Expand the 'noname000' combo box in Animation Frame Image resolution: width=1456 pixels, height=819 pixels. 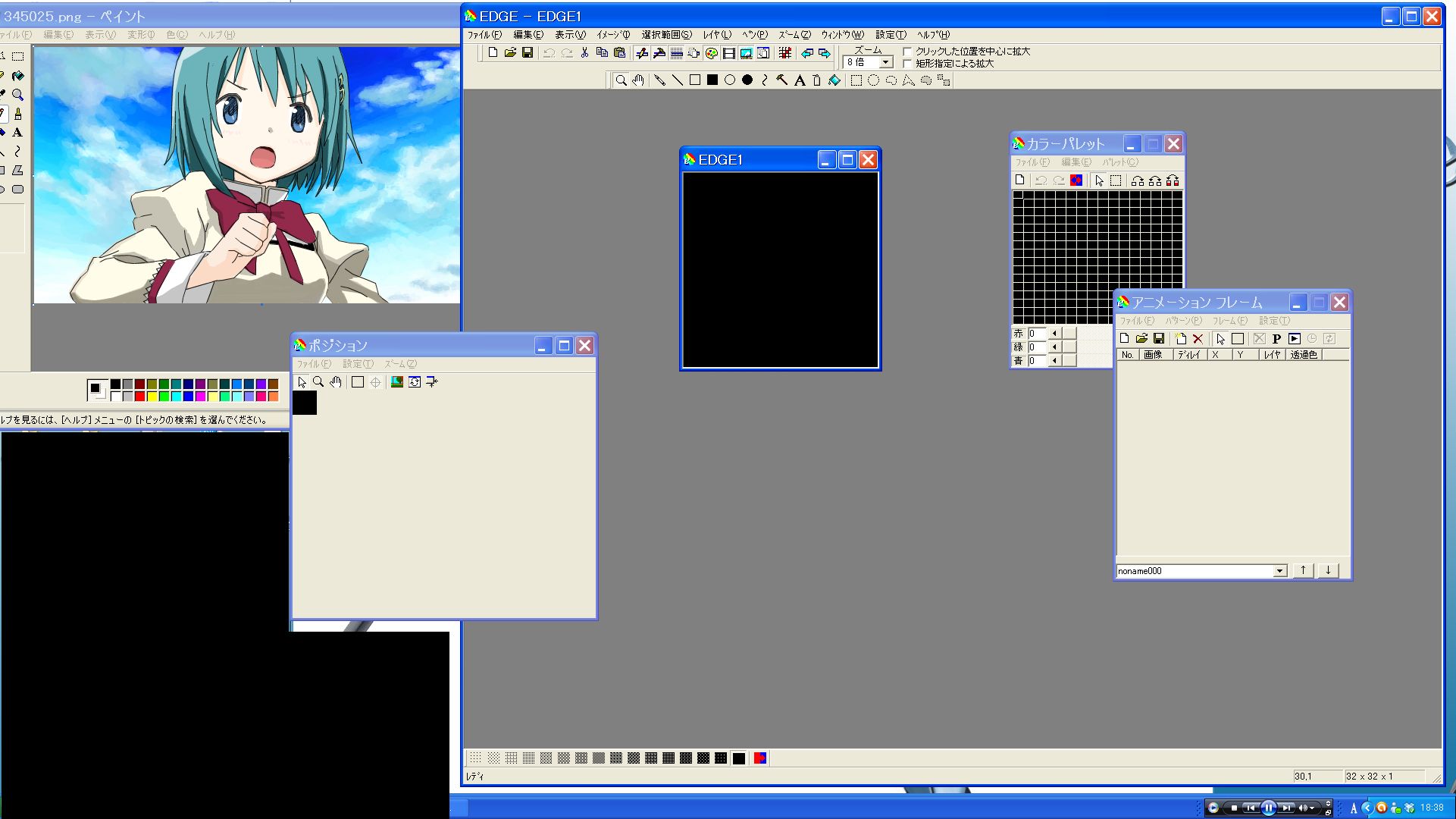pos(1279,571)
